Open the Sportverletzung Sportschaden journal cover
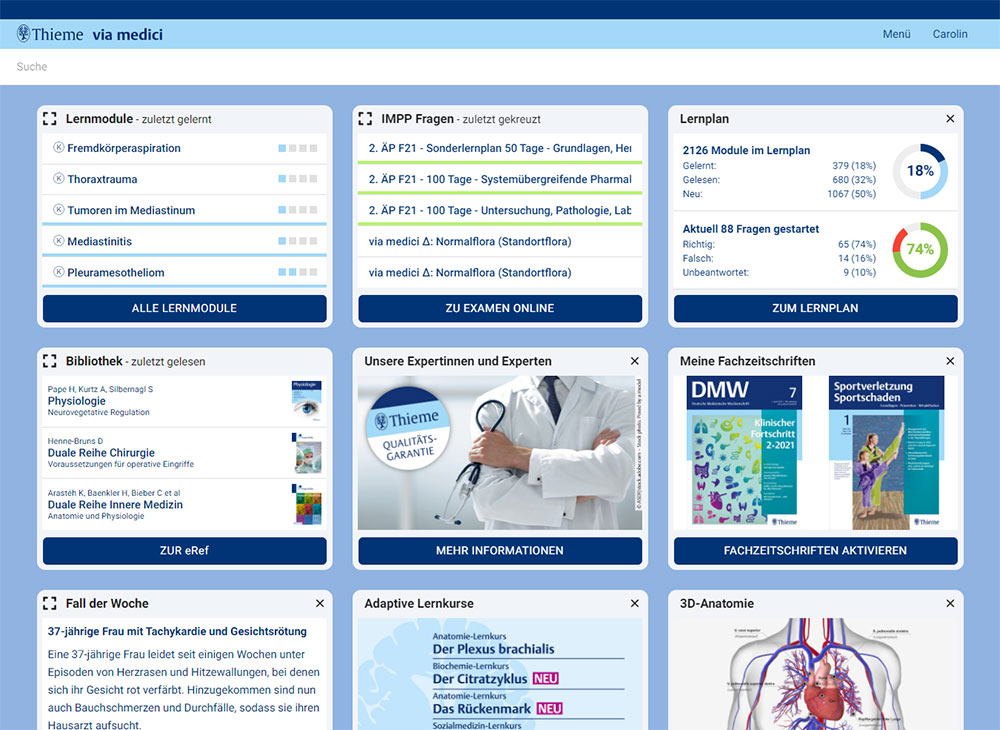Viewport: 1000px width, 730px height. (x=886, y=452)
